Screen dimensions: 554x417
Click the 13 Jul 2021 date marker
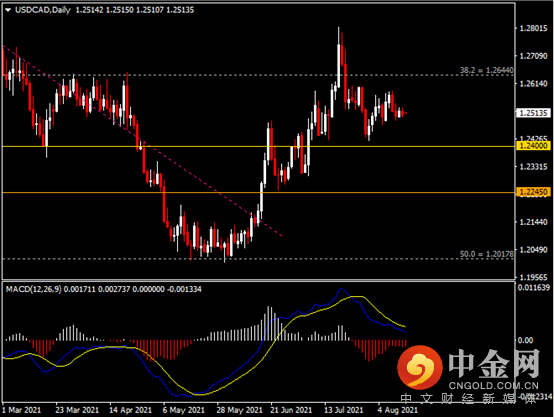[343, 410]
